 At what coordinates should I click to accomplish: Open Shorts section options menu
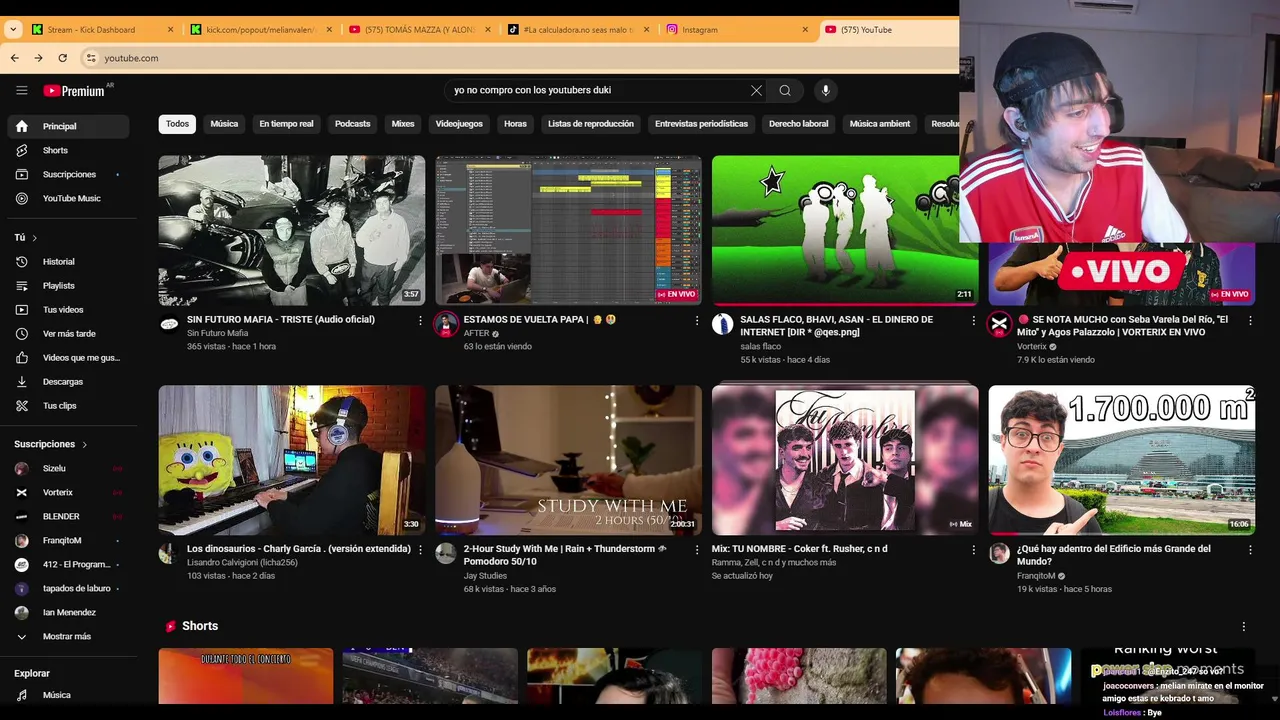(1244, 627)
